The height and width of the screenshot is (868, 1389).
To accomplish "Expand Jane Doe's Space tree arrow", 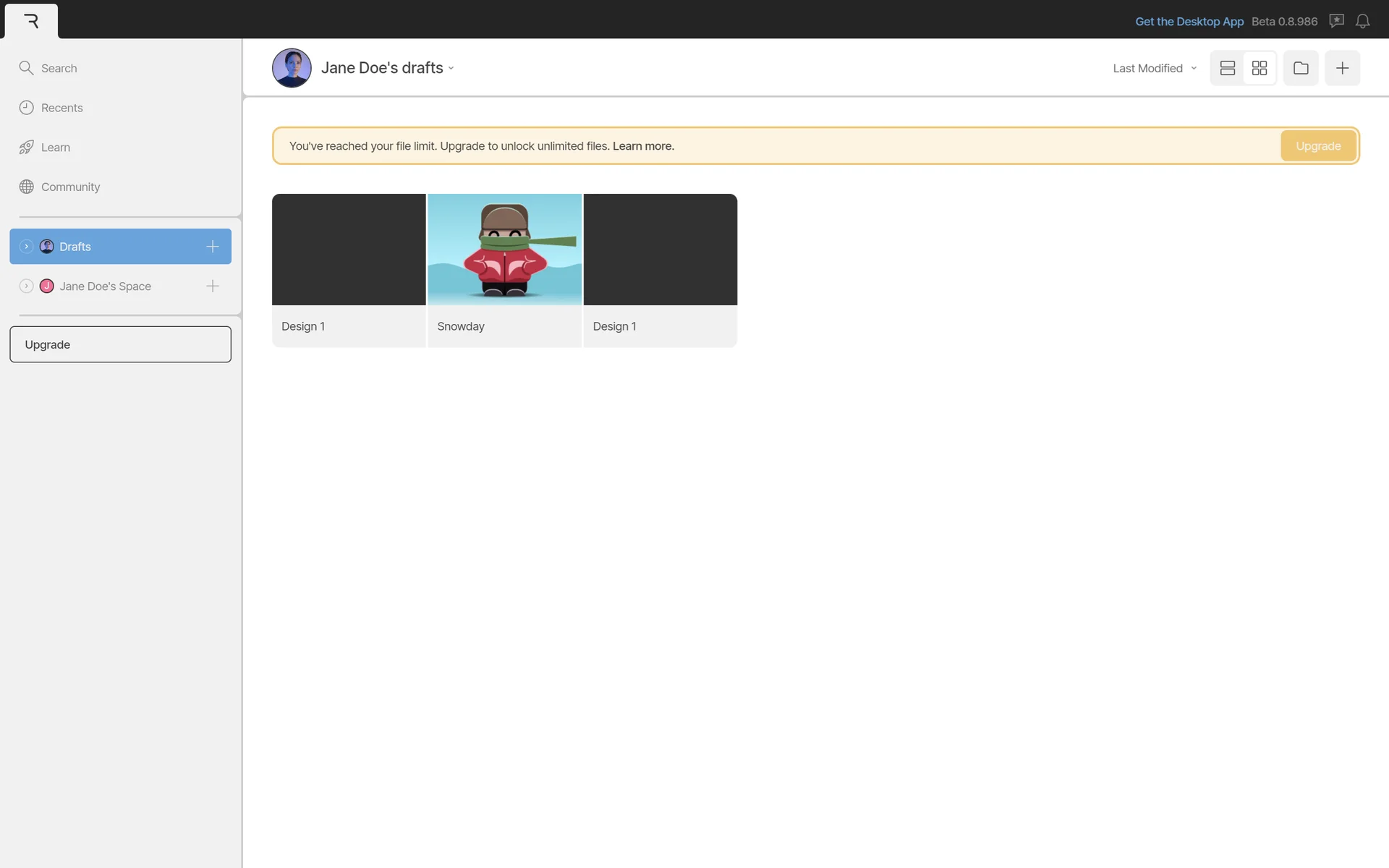I will tap(26, 286).
